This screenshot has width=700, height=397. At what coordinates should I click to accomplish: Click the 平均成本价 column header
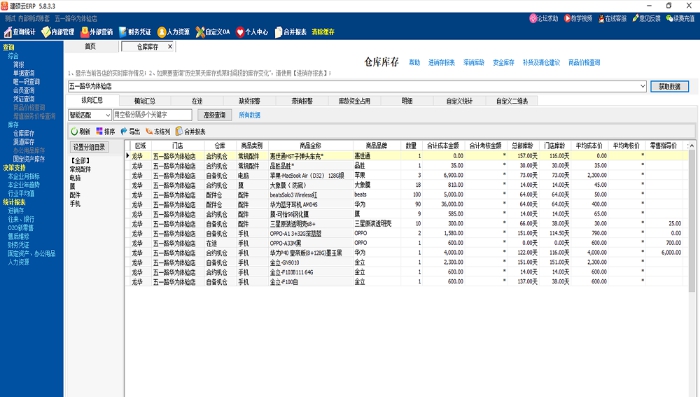[x=589, y=146]
